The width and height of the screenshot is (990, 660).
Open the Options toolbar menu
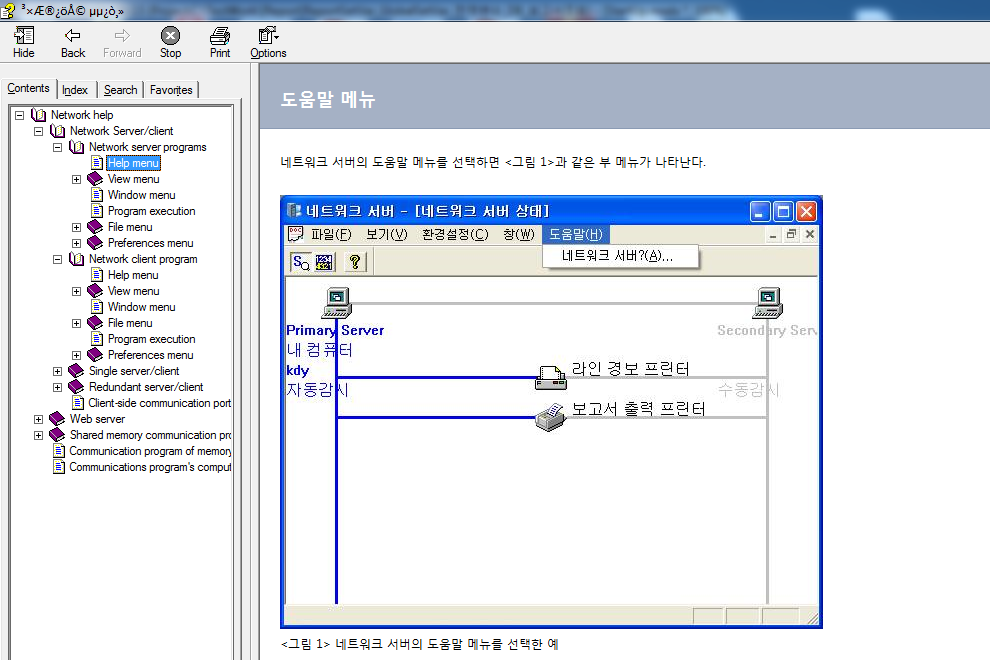[x=268, y=42]
